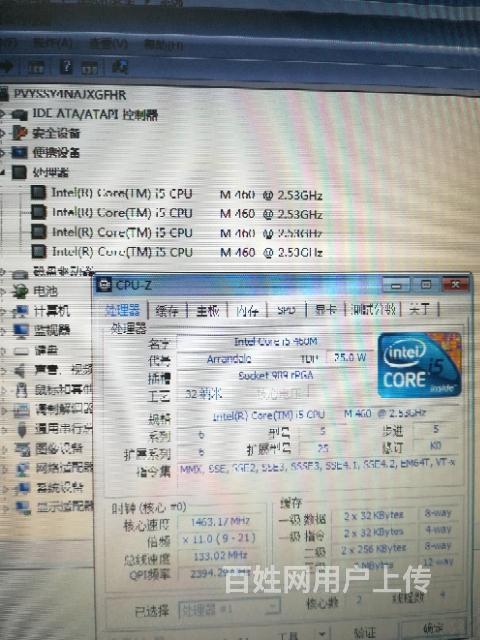Click the IDE ATA/ATAPI 控制器 device icon
The width and height of the screenshot is (480, 640).
click(20, 115)
